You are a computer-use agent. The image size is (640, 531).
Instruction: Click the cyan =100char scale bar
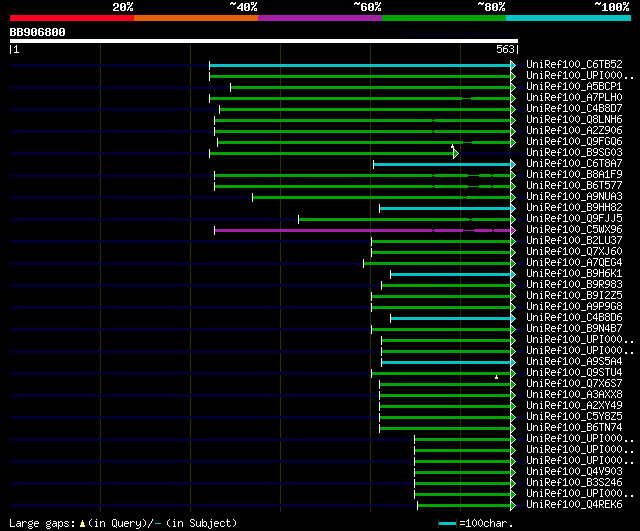point(447,523)
